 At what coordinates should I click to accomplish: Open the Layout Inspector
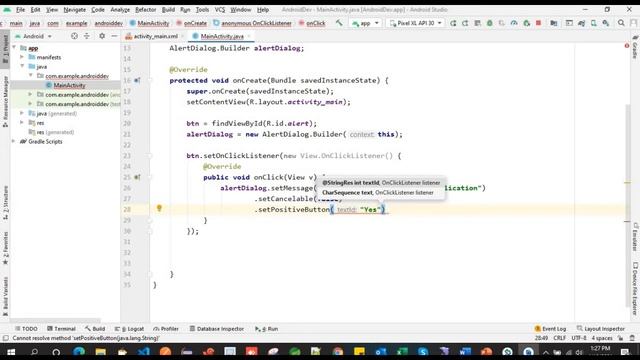(601, 329)
